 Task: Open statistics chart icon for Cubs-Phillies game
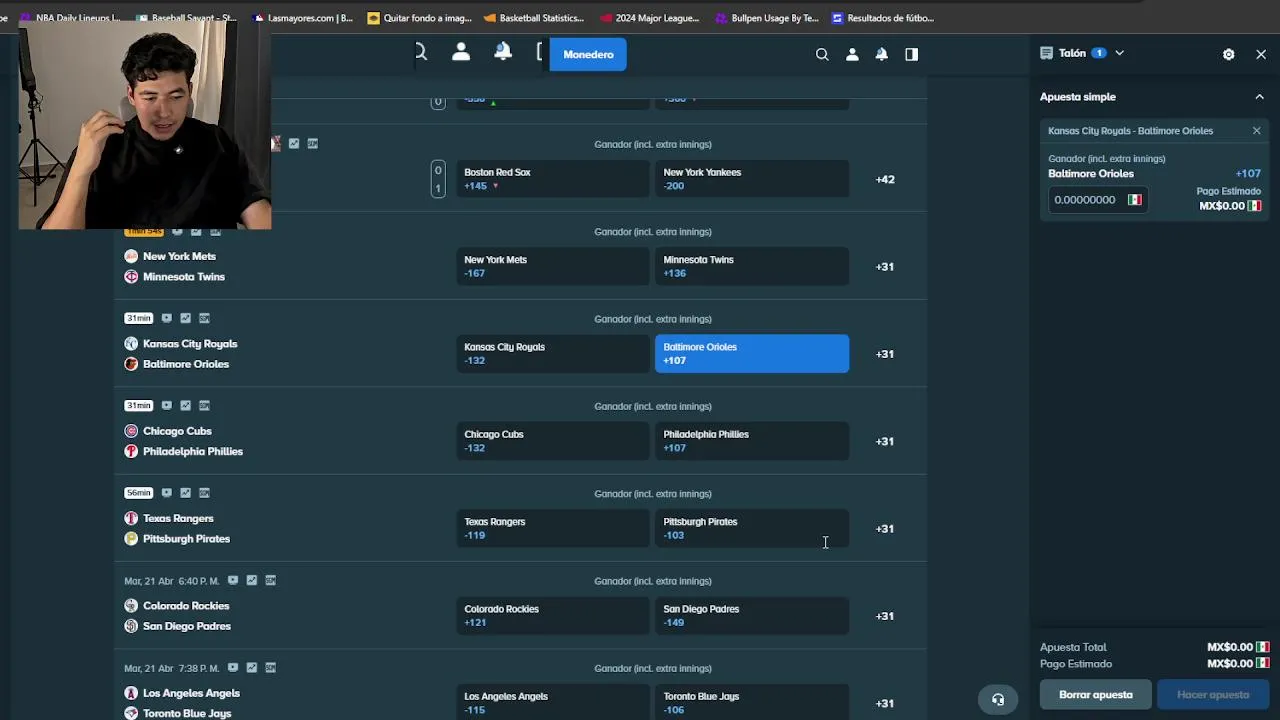point(185,405)
